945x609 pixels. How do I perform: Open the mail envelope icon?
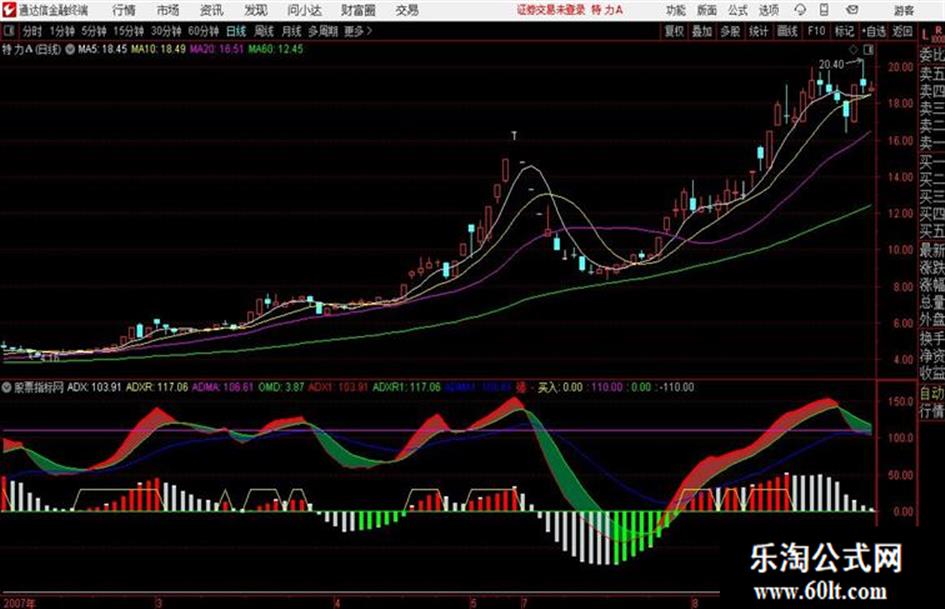[x=852, y=10]
